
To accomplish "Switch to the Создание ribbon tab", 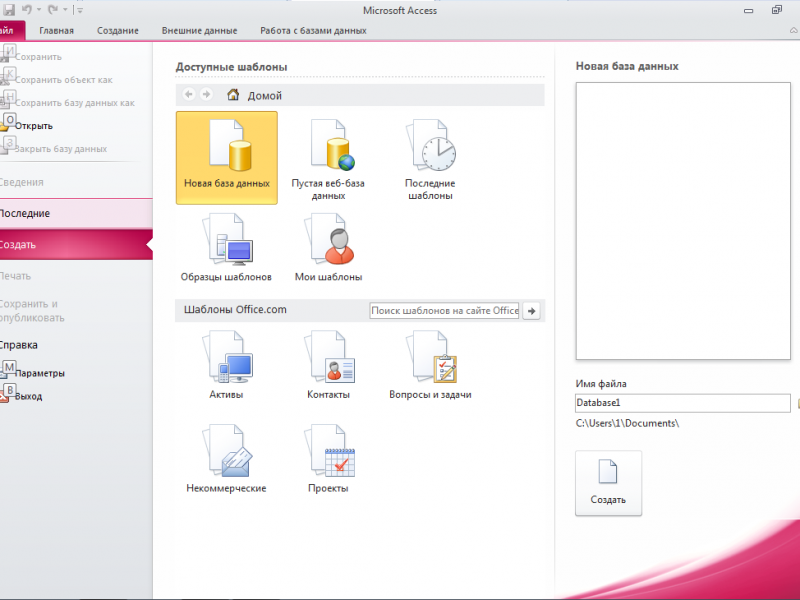I will click(x=118, y=31).
